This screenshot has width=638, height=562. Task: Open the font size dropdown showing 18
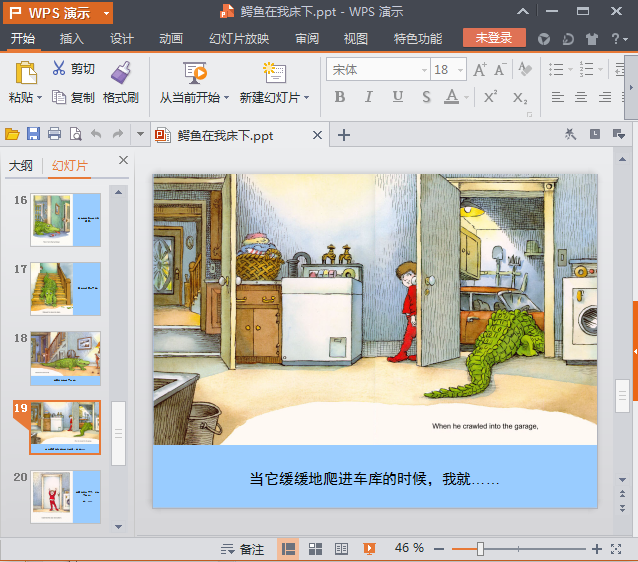coord(460,70)
